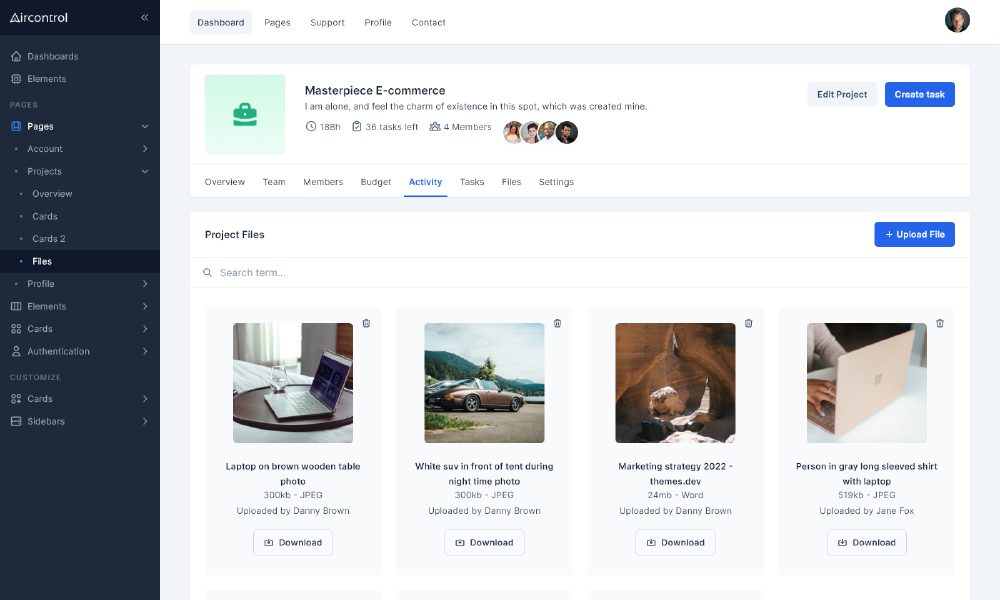
Task: Switch to the Budget tab
Action: coord(376,182)
